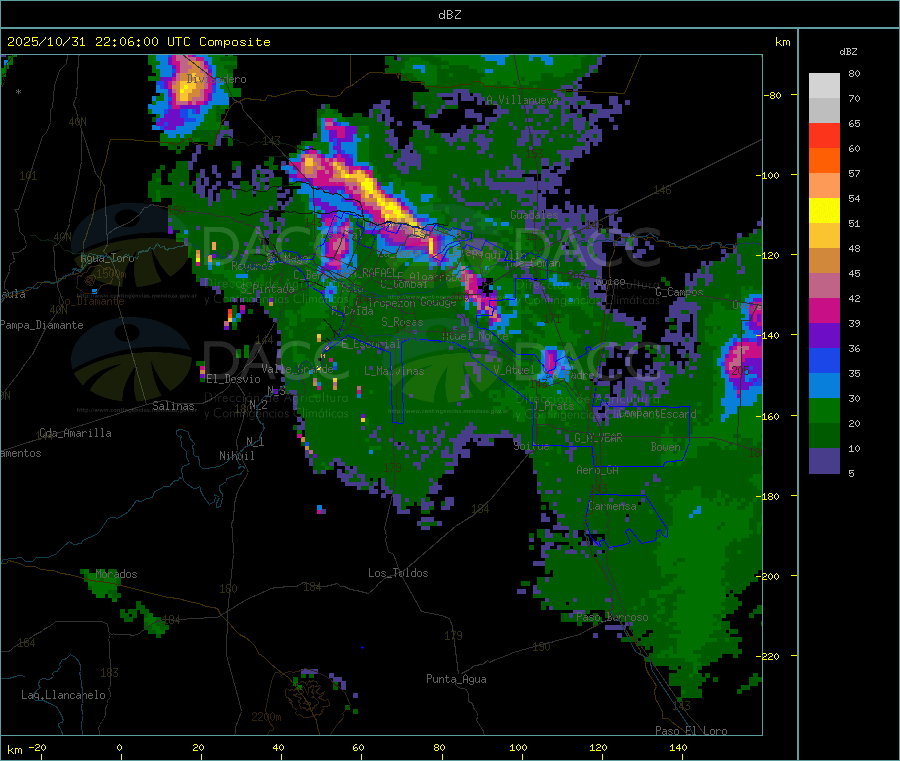Click the 'S_Rosas' location label
Image resolution: width=900 pixels, height=761 pixels.
pyautogui.click(x=402, y=322)
